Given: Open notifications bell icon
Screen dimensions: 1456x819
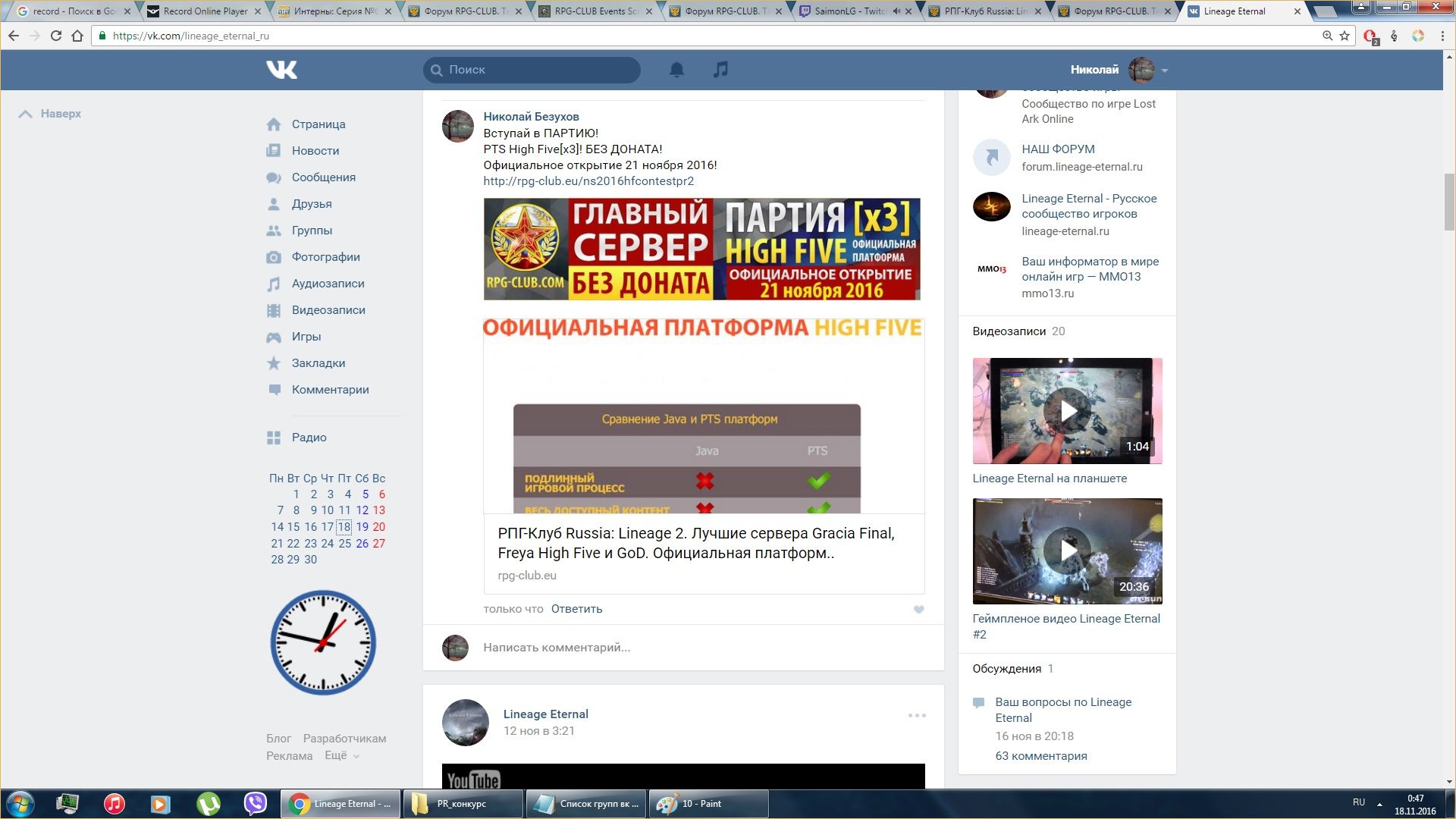Looking at the screenshot, I should [676, 70].
